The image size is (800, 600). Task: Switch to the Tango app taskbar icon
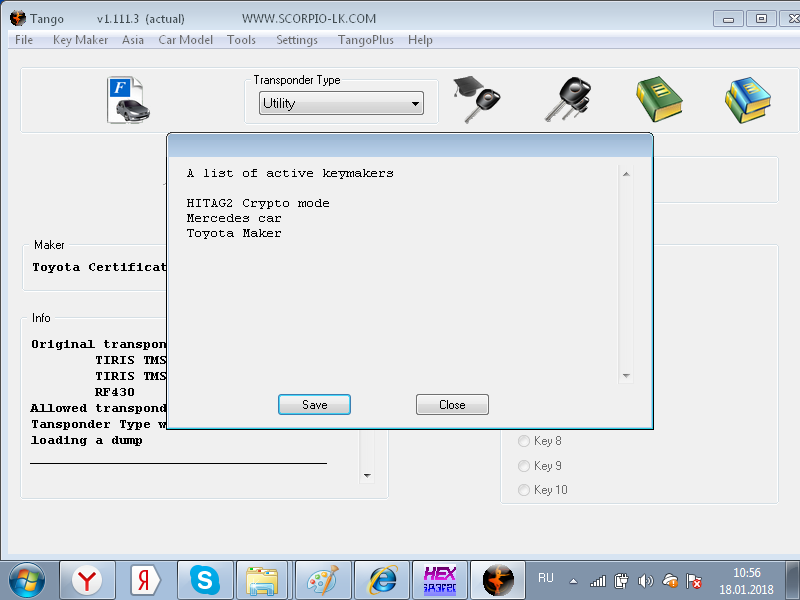498,581
